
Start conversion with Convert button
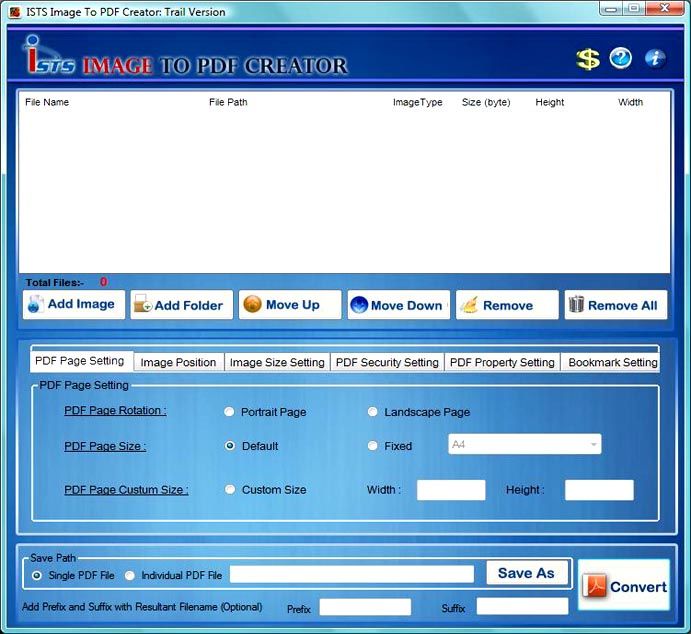click(x=624, y=585)
